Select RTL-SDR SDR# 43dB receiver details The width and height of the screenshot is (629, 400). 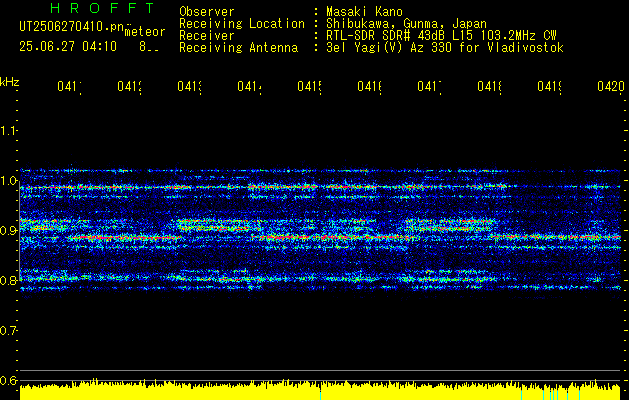(x=441, y=36)
